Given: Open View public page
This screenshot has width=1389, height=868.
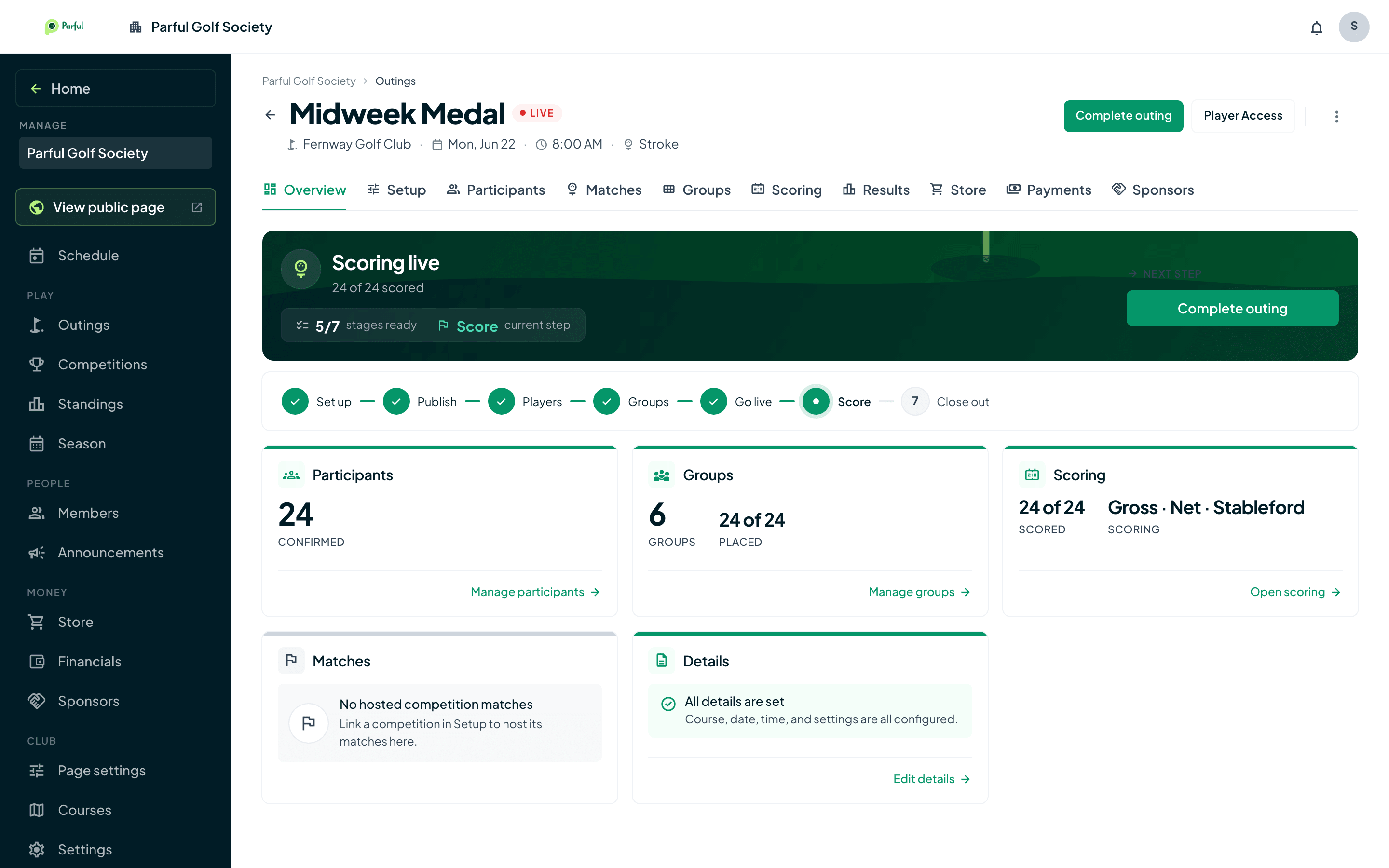Looking at the screenshot, I should 115,207.
